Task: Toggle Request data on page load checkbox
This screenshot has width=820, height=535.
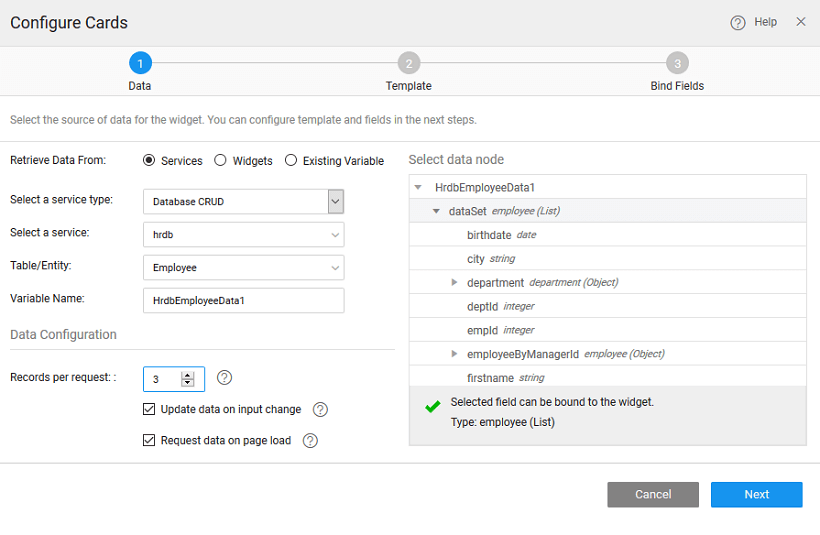Action: pyautogui.click(x=149, y=440)
